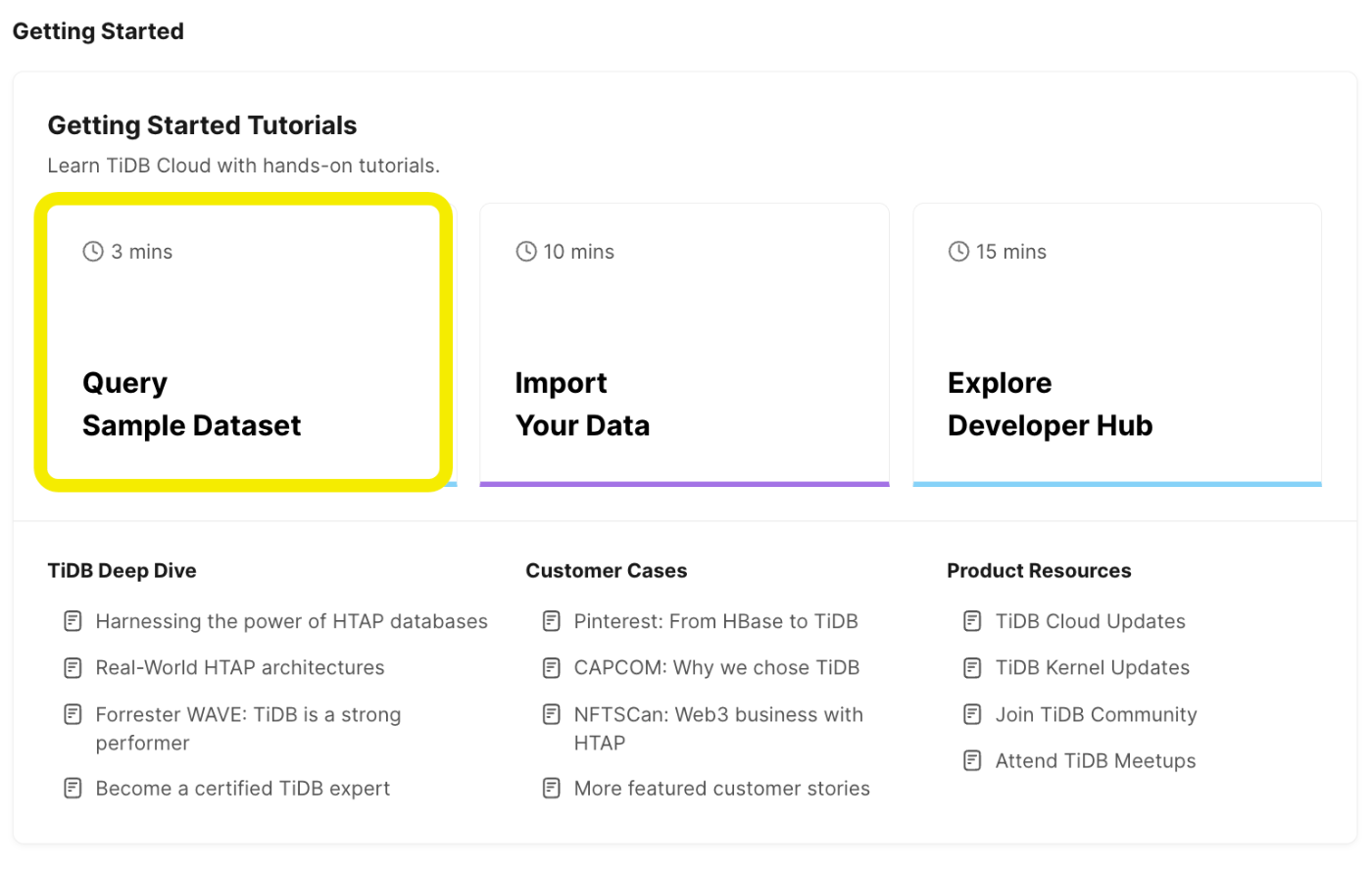Click document icon beside CAPCOM: Why we chose TiDB
This screenshot has height=869, width=1372.
552,668
